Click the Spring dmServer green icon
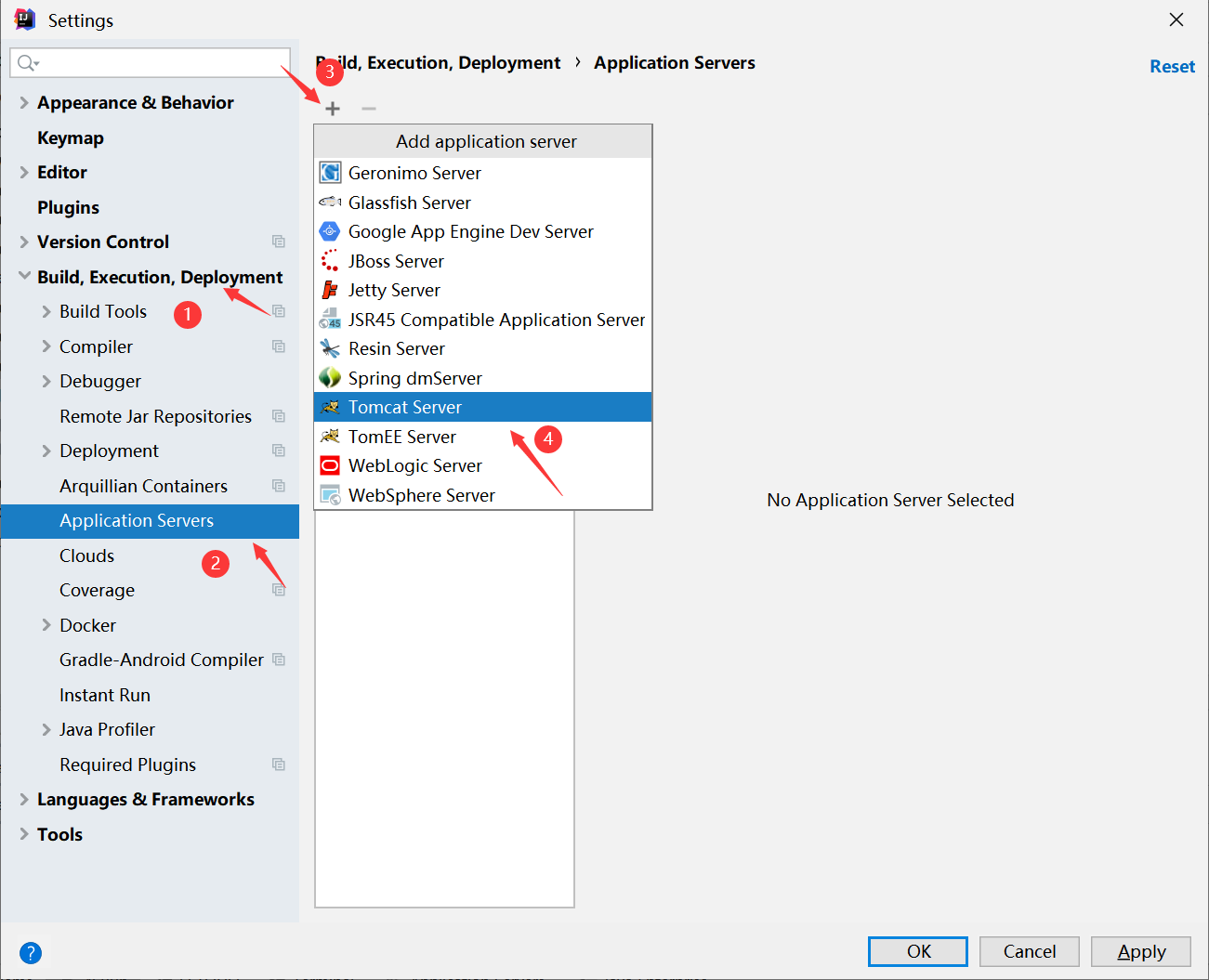The image size is (1209, 980). pyautogui.click(x=330, y=378)
